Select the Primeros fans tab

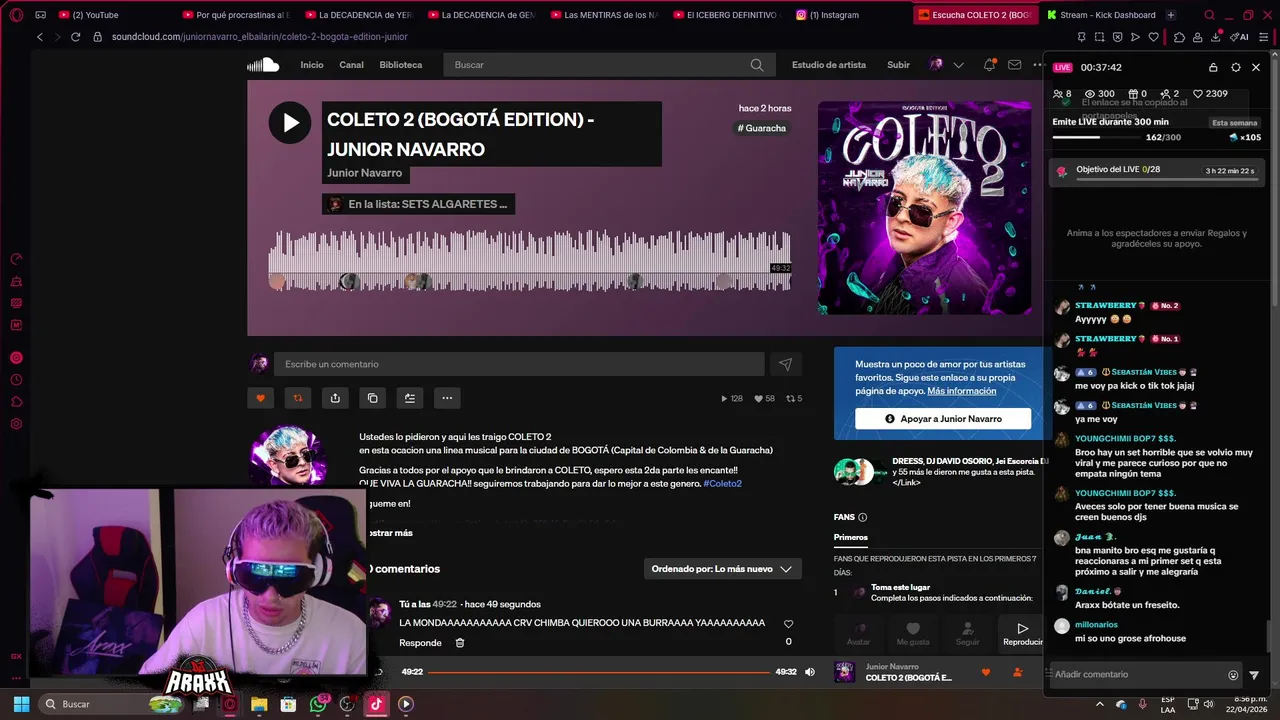pyautogui.click(x=851, y=538)
